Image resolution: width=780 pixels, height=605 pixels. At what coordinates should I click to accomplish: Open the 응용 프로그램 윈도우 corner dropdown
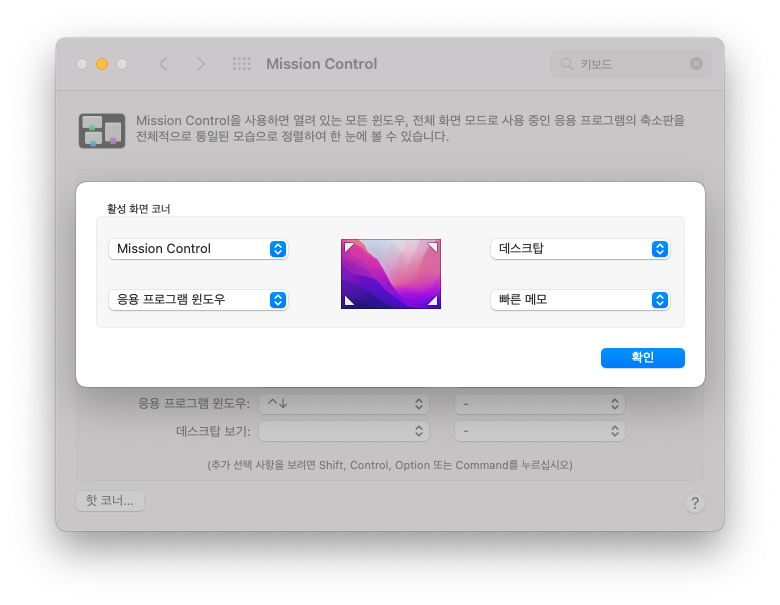click(x=198, y=300)
